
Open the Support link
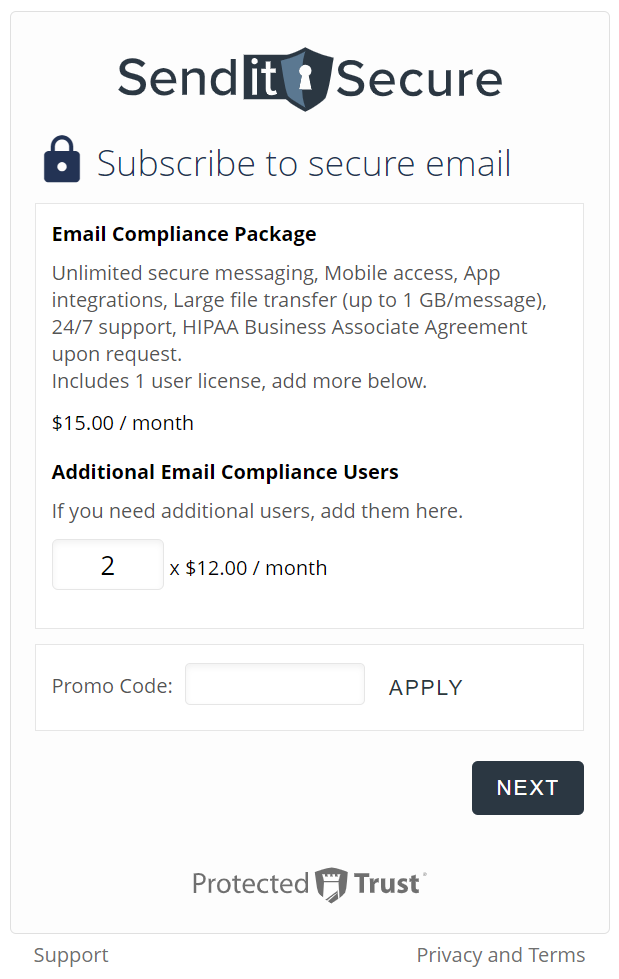click(x=71, y=955)
